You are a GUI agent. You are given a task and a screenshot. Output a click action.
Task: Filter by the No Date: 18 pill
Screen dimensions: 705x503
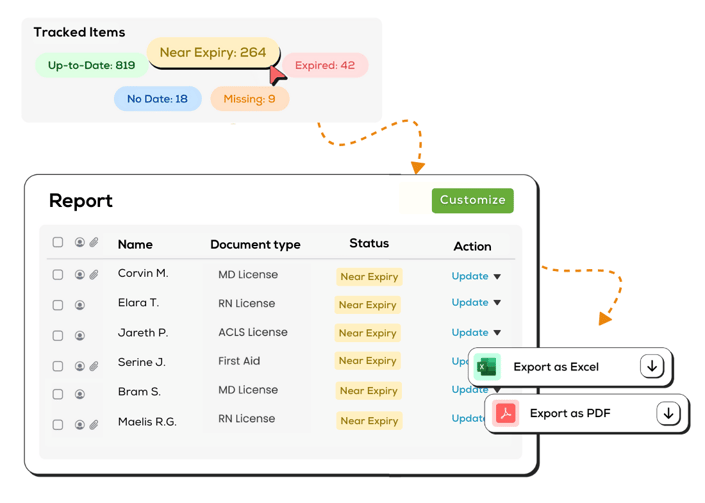(157, 99)
